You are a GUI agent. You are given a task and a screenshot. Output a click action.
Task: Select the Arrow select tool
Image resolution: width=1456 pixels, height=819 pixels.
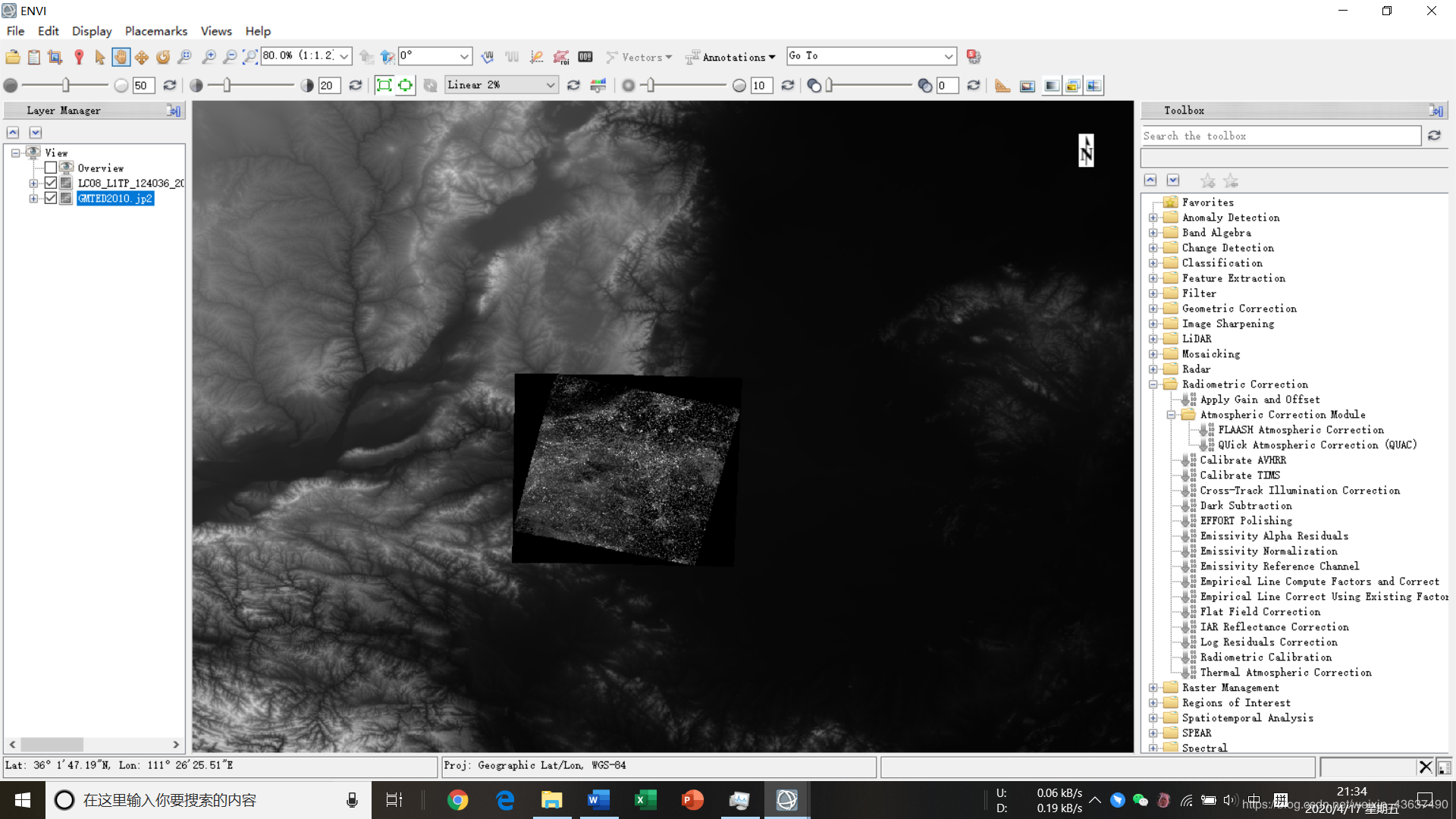pos(99,57)
